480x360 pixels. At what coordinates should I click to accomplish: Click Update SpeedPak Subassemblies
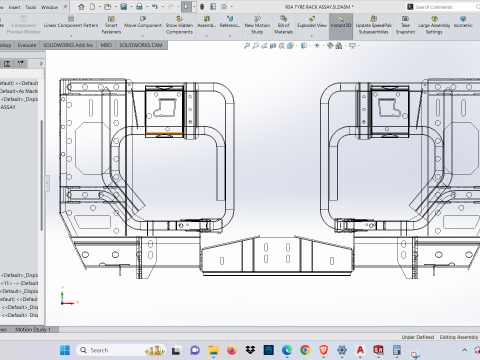click(373, 25)
